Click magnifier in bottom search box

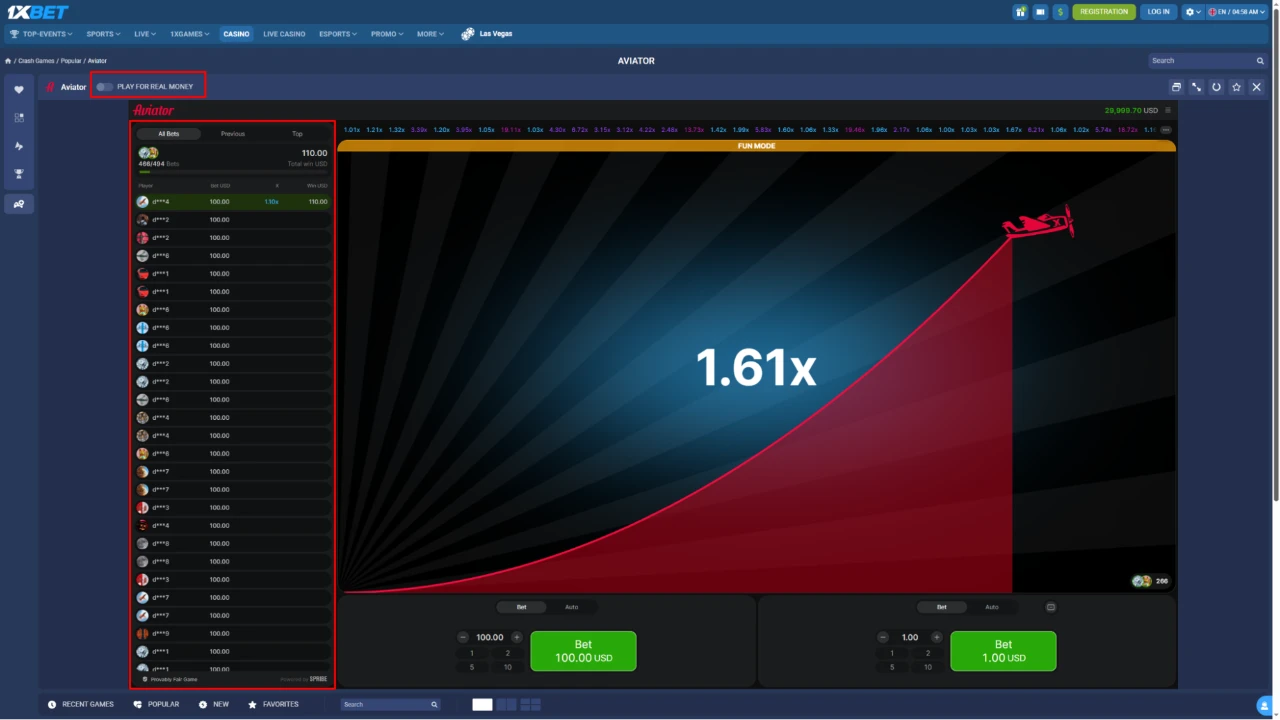[x=434, y=705]
